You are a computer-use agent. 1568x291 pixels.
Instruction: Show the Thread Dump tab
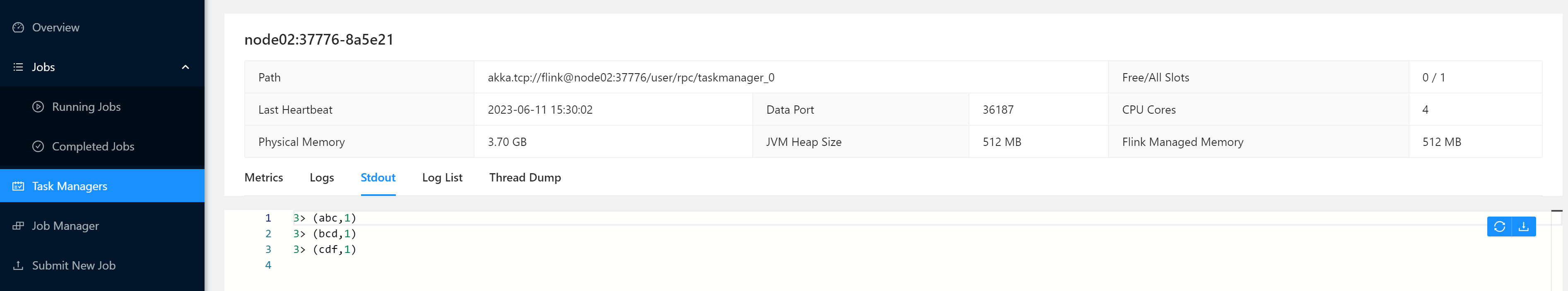525,177
